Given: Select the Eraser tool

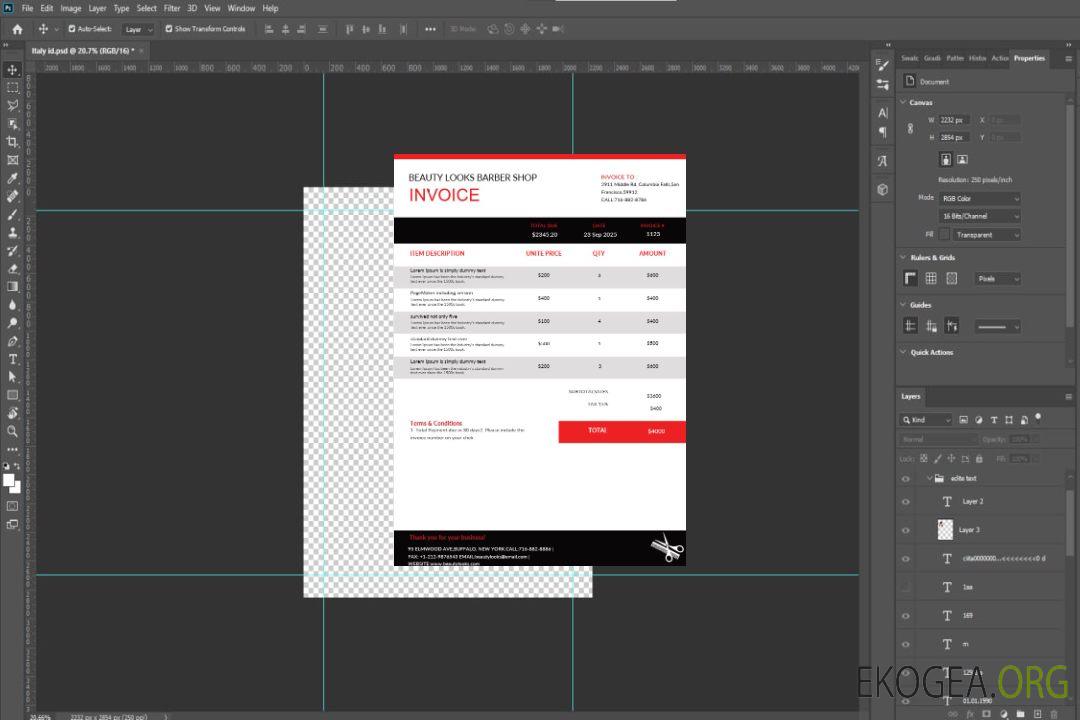Looking at the screenshot, I should [x=12, y=269].
